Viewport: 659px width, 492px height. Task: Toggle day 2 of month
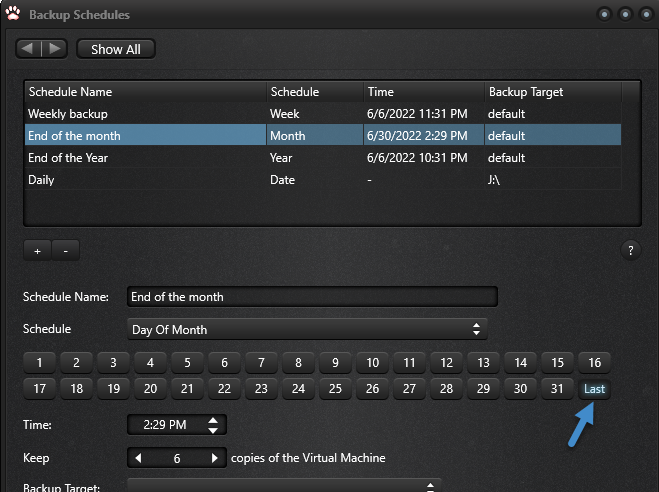click(x=76, y=363)
